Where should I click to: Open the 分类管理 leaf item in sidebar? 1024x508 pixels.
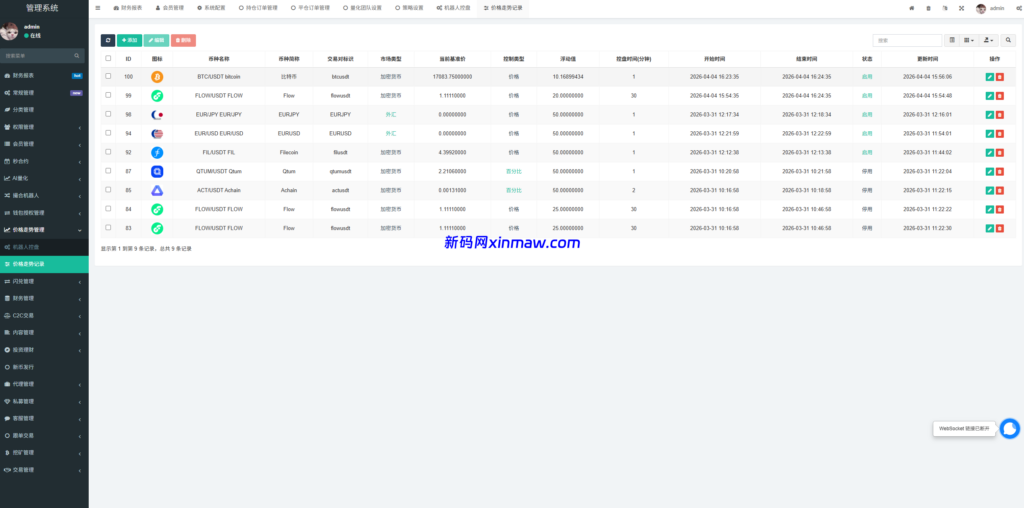pyautogui.click(x=44, y=110)
